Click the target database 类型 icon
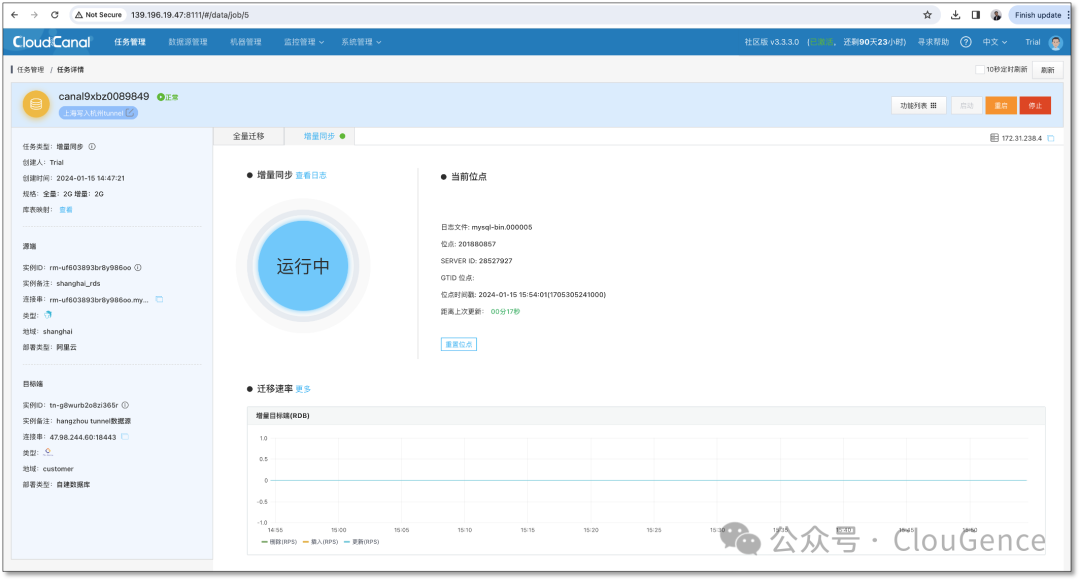 (x=48, y=453)
